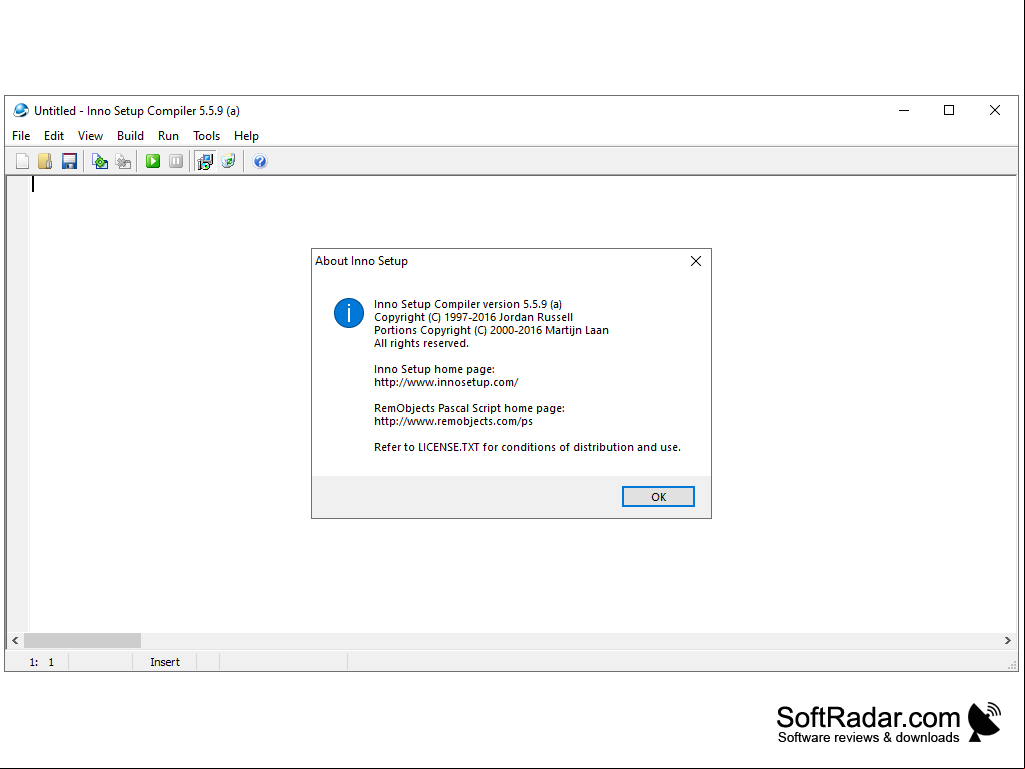Click the horizontal scrollbar left arrow
This screenshot has height=769, width=1025.
tap(15, 641)
